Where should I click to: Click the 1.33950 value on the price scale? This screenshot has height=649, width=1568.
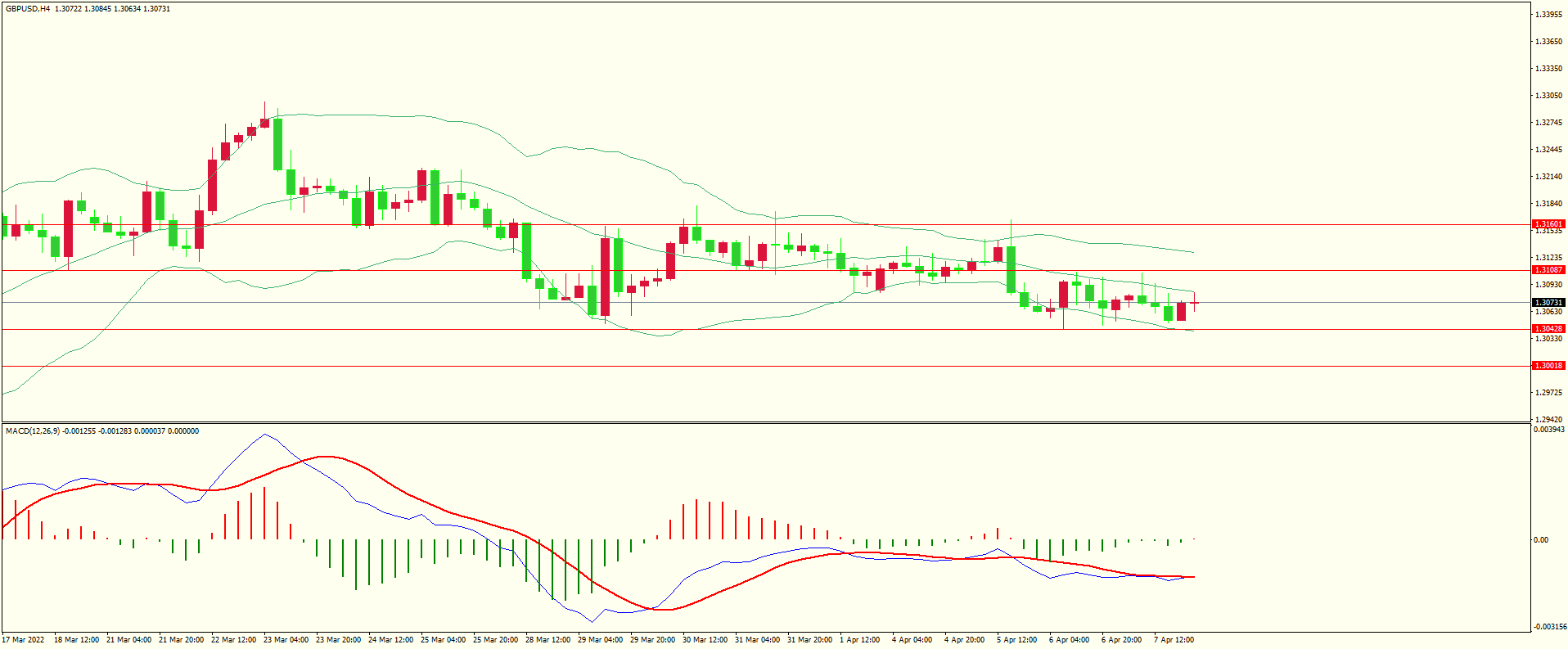1548,15
